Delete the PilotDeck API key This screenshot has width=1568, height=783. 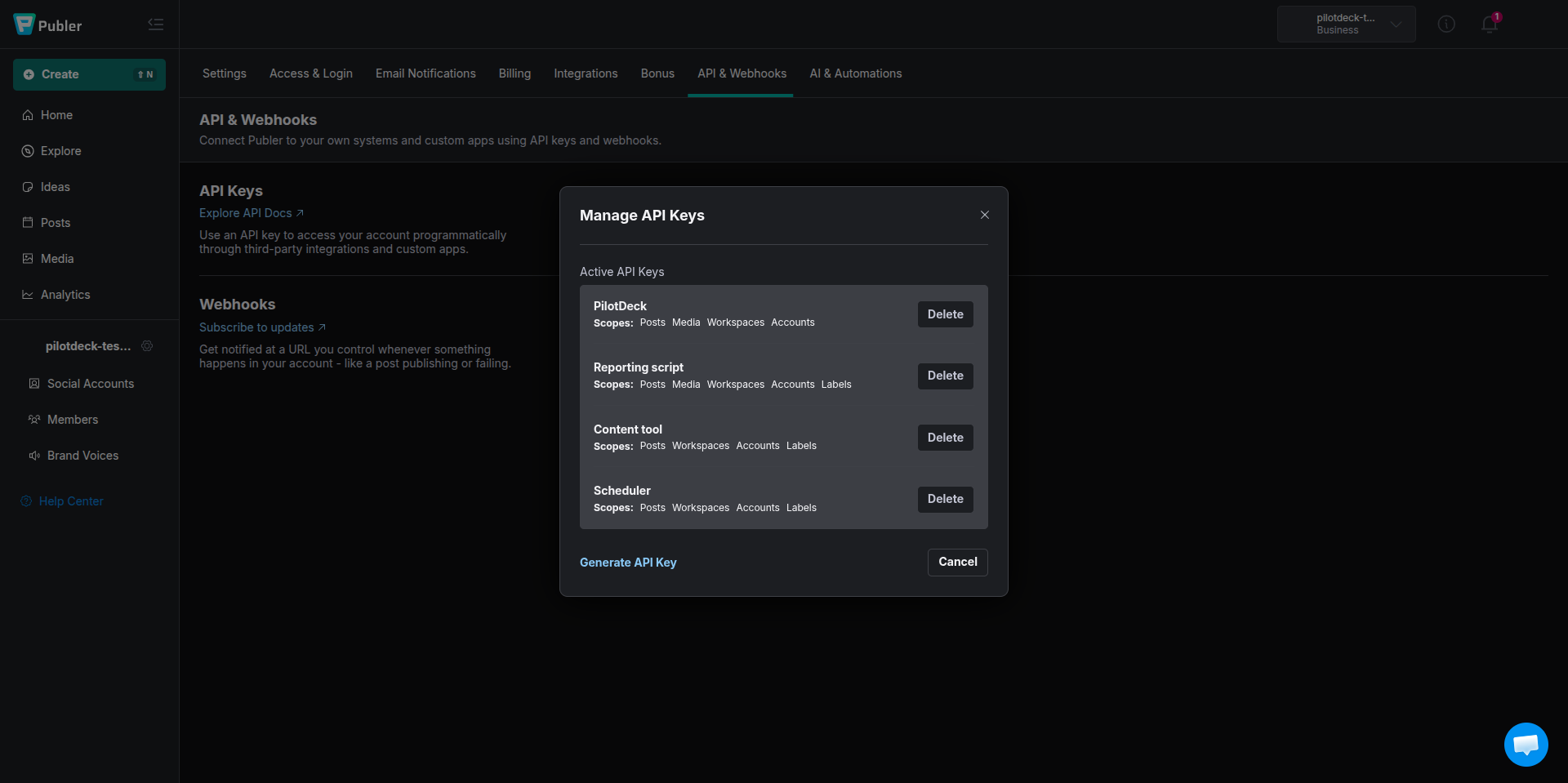tap(945, 314)
